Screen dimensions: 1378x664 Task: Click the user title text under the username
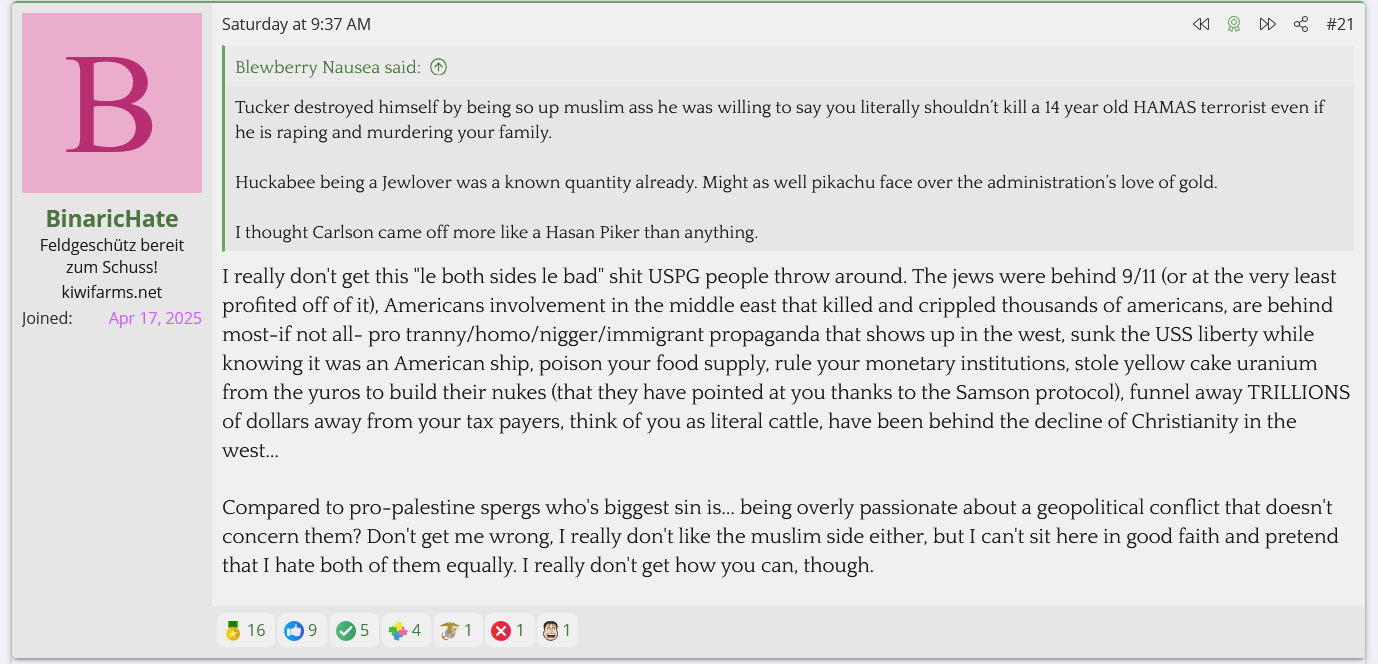tap(112, 256)
